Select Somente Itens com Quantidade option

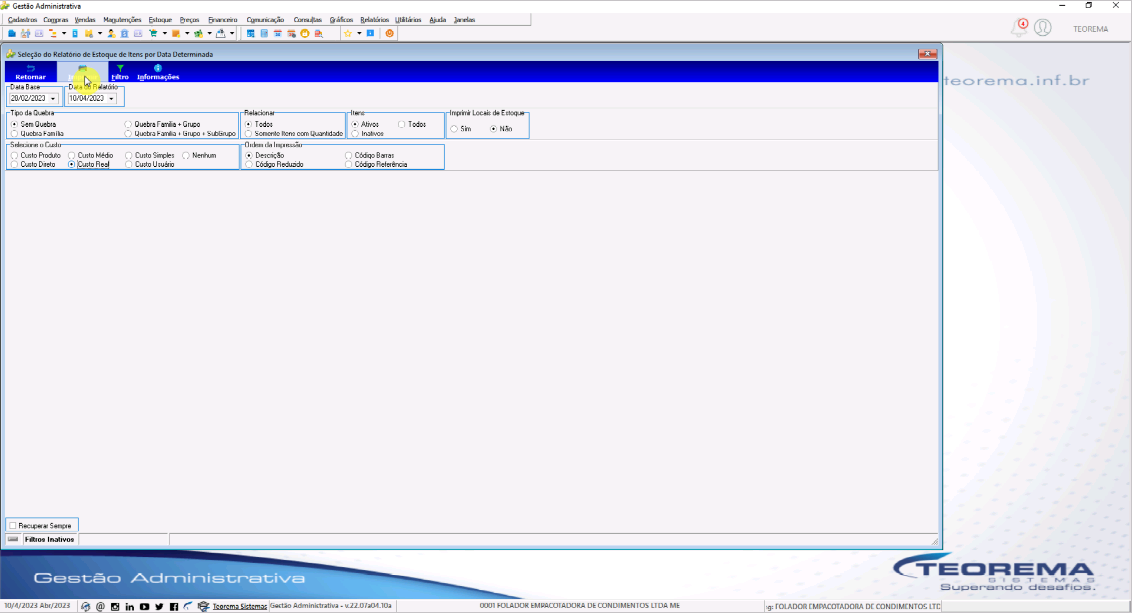click(249, 134)
